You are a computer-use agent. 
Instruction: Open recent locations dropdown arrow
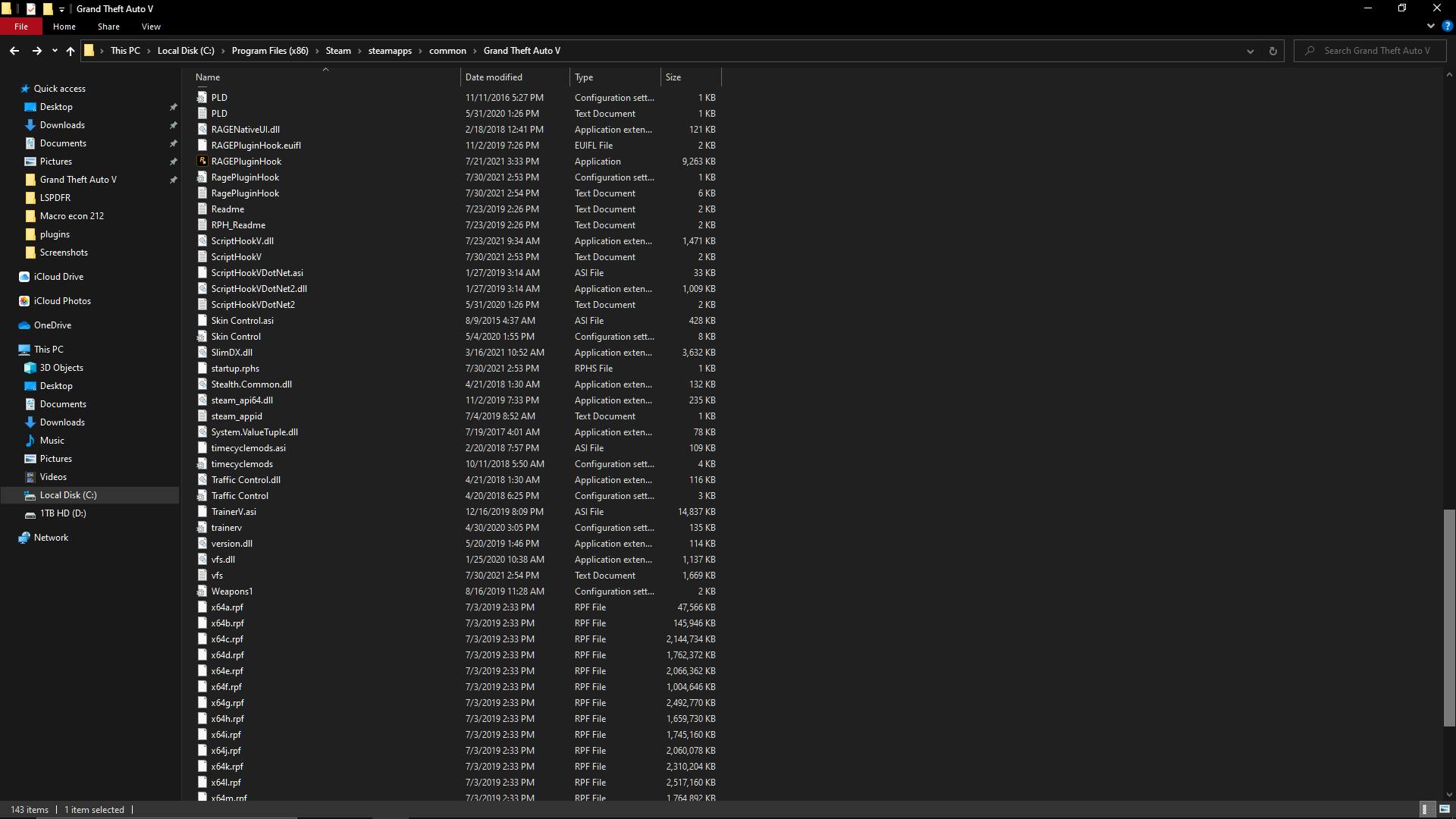click(55, 51)
